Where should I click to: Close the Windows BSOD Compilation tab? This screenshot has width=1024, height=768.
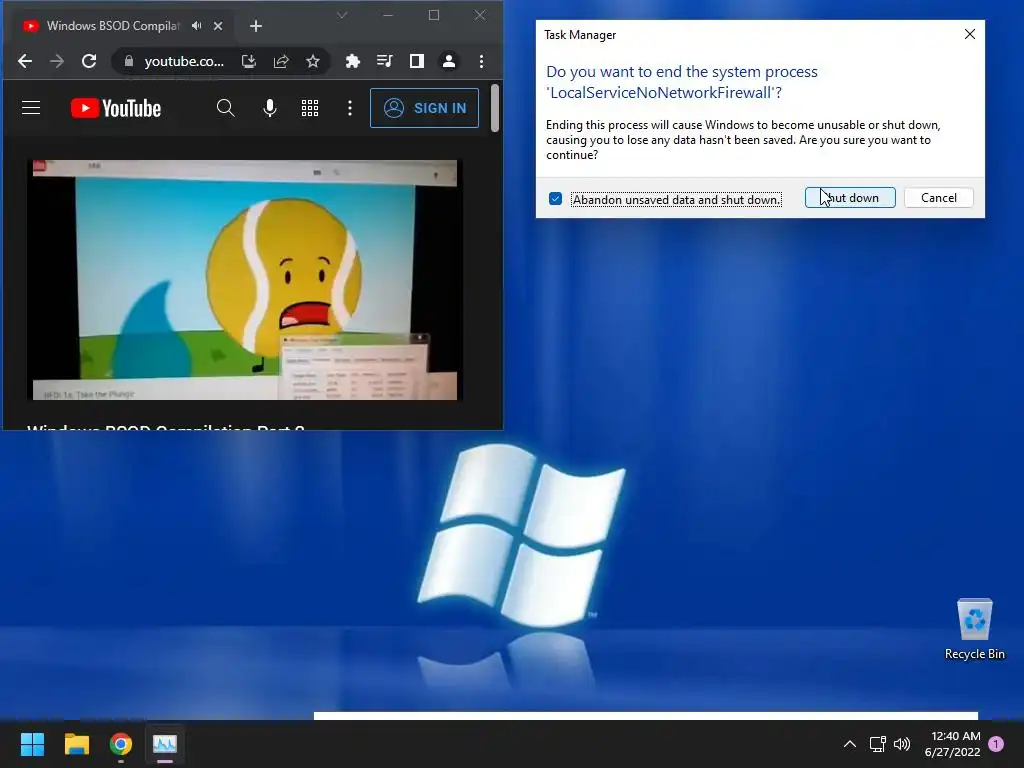coord(218,26)
